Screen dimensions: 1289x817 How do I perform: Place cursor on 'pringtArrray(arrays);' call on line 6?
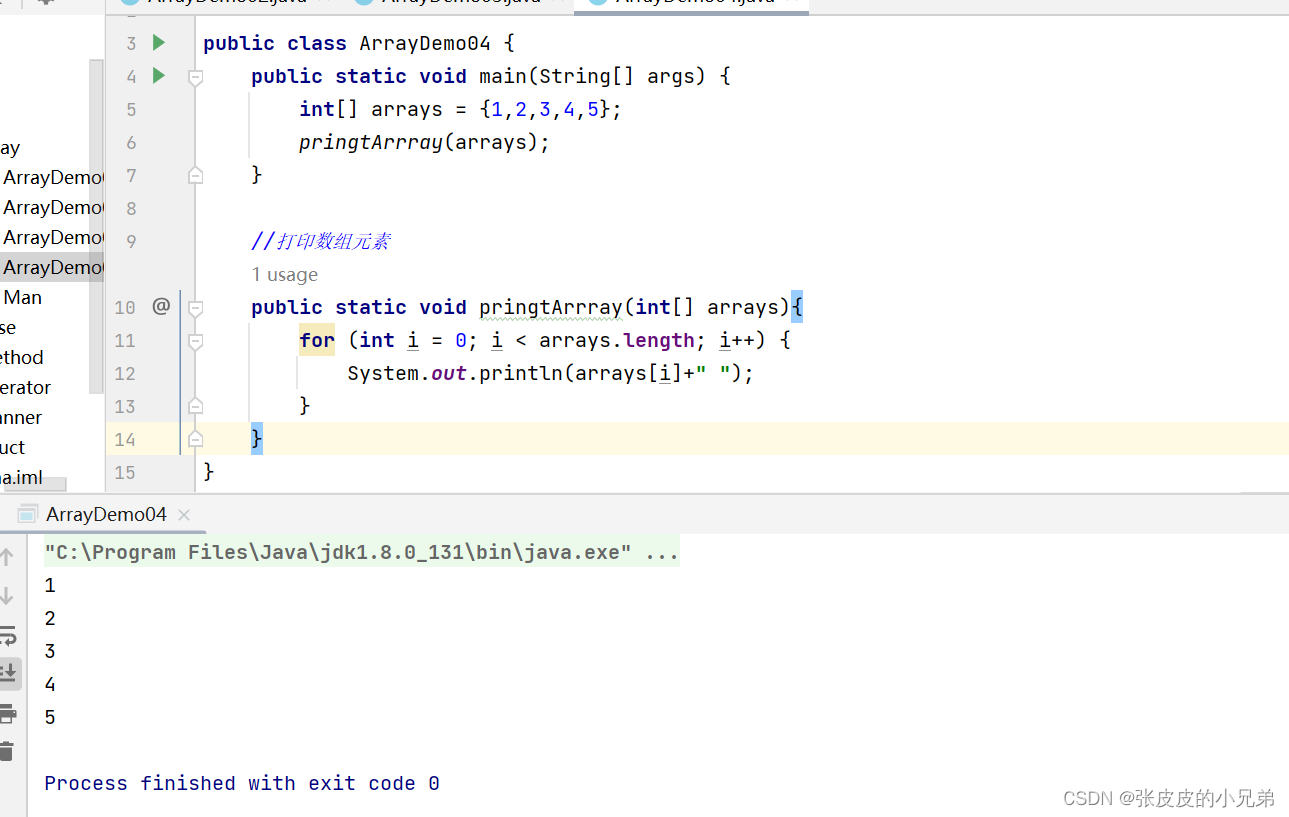pos(425,142)
